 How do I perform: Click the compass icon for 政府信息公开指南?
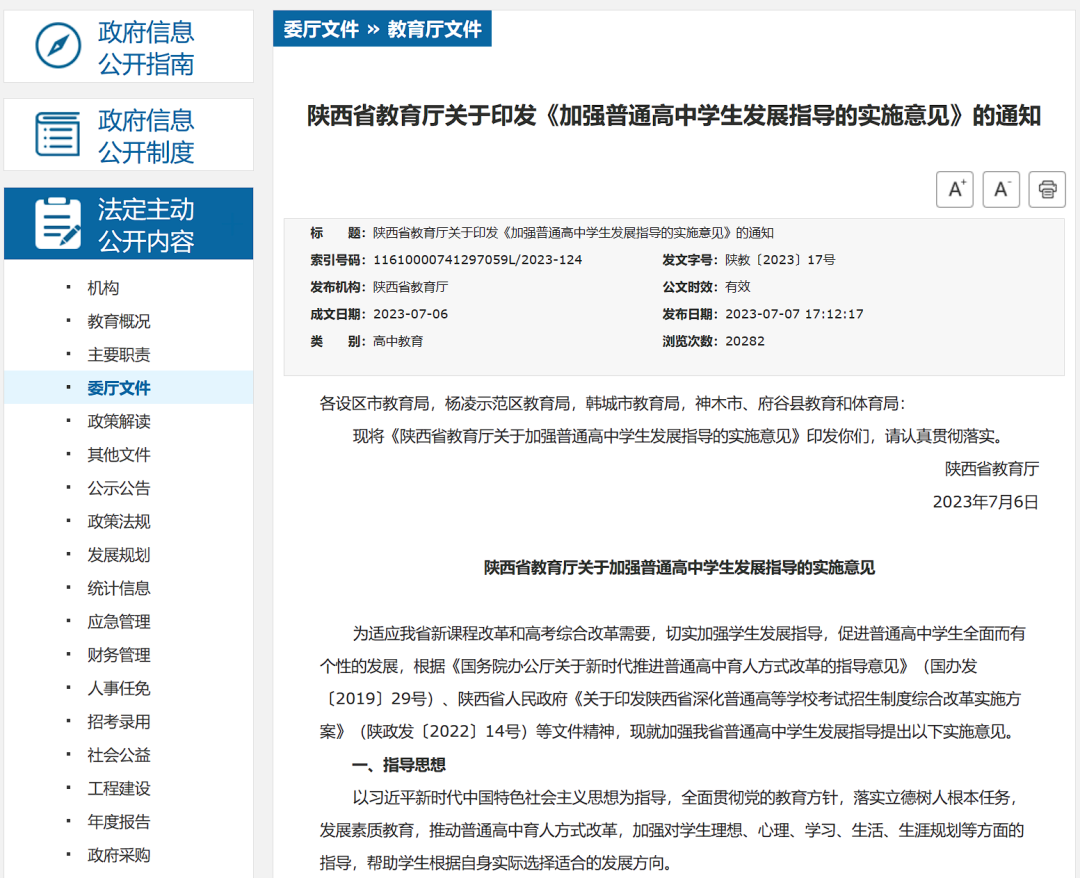[x=60, y=45]
